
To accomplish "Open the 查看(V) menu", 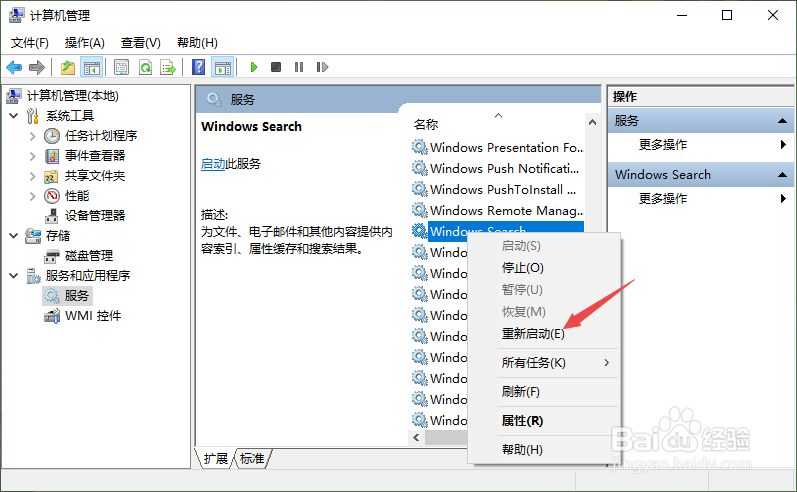I will 140,43.
